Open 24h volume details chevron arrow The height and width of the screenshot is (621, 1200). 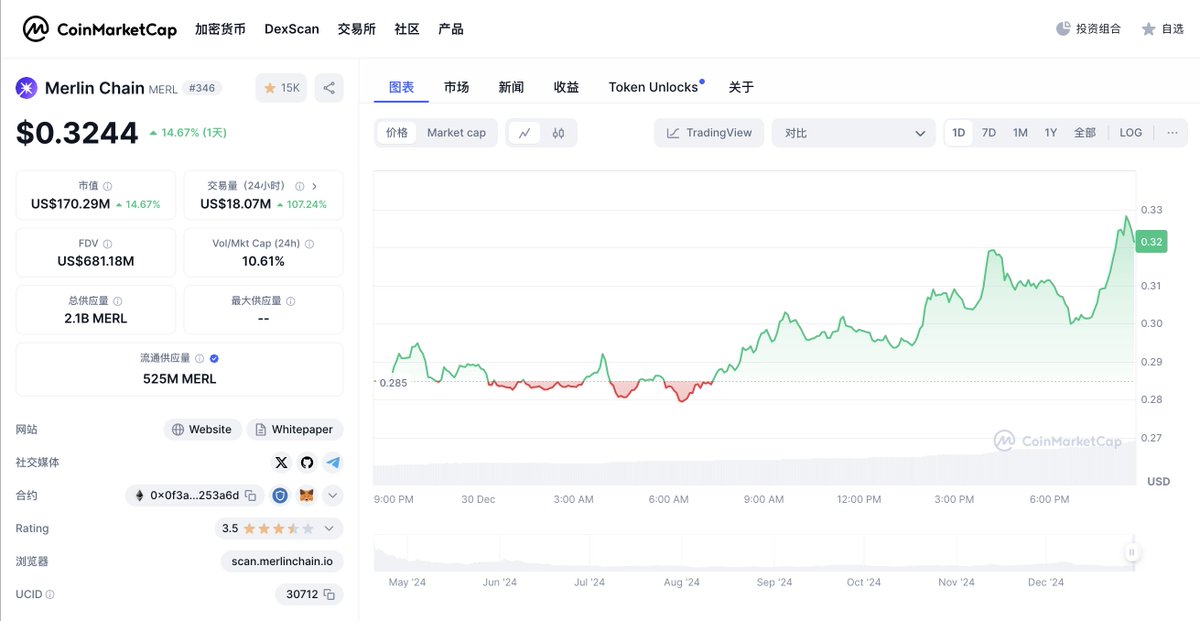[314, 186]
